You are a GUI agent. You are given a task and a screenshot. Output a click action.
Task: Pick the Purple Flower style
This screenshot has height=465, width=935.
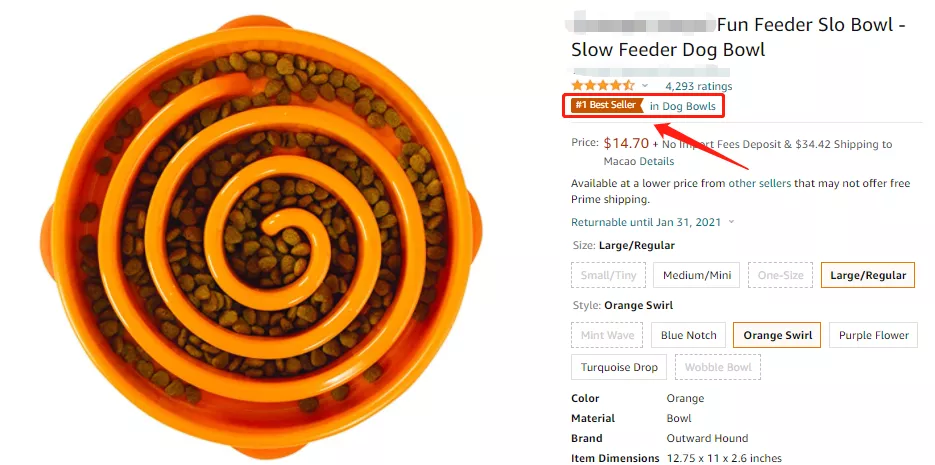874,335
